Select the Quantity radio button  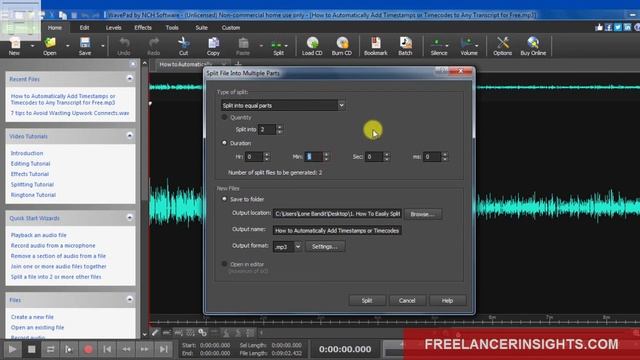pos(224,117)
